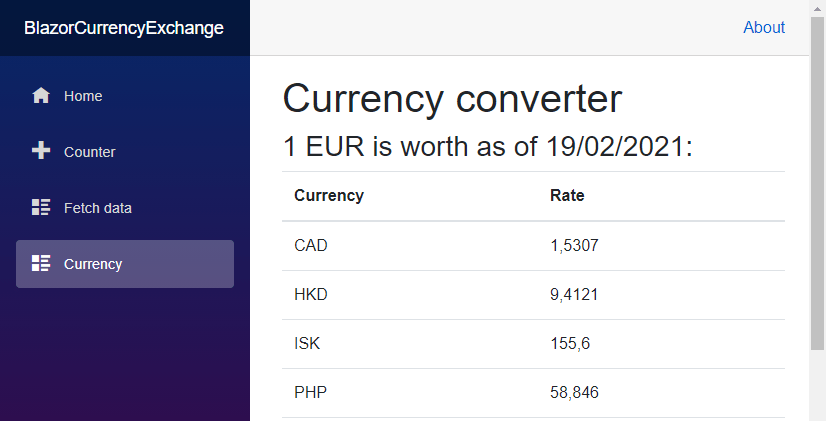Select the Fetch data text label
826x421 pixels.
point(98,208)
